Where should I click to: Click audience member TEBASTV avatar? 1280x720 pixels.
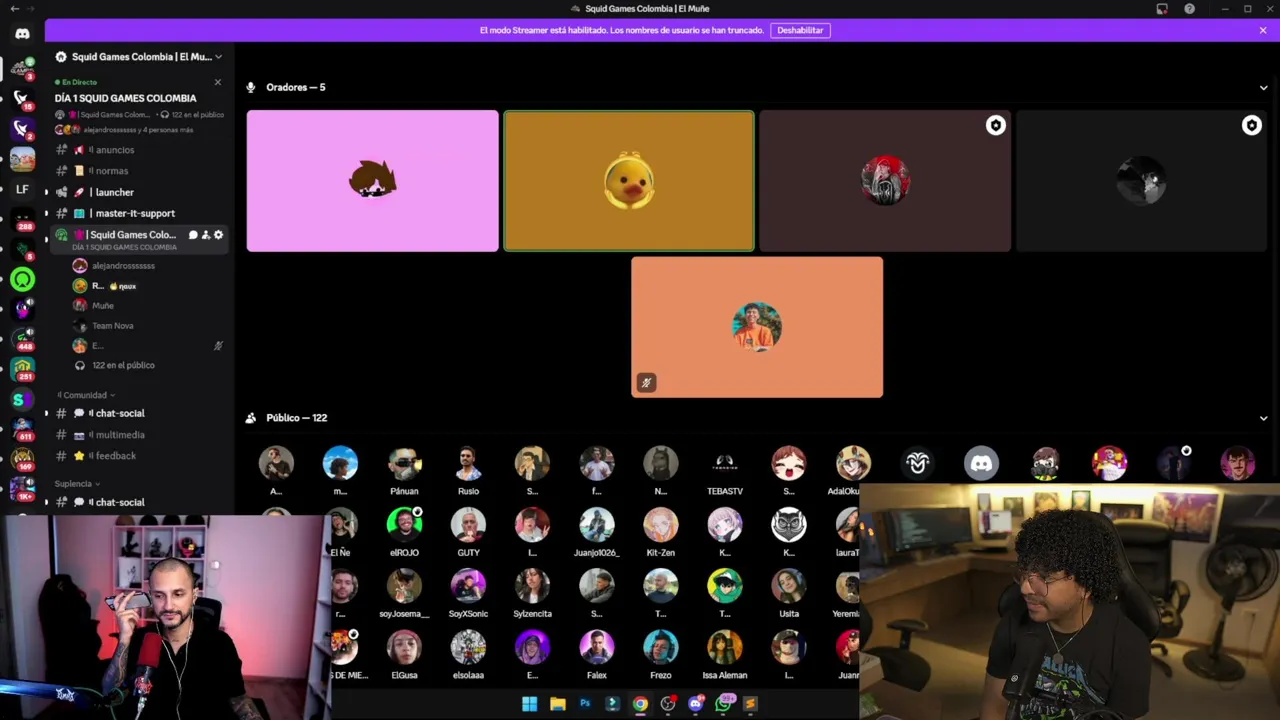coord(725,463)
